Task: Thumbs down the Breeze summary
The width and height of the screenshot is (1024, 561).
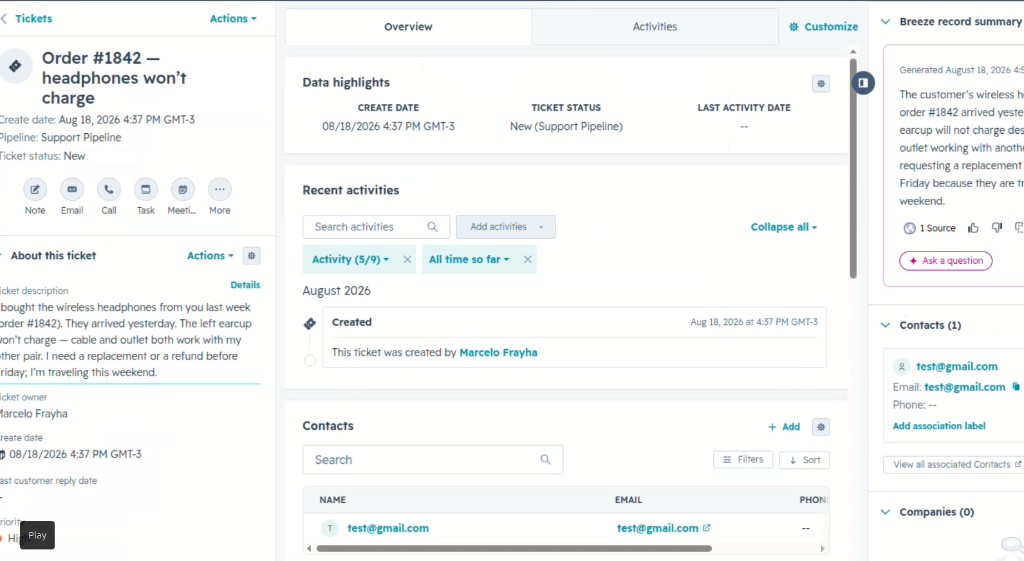Action: [x=997, y=227]
